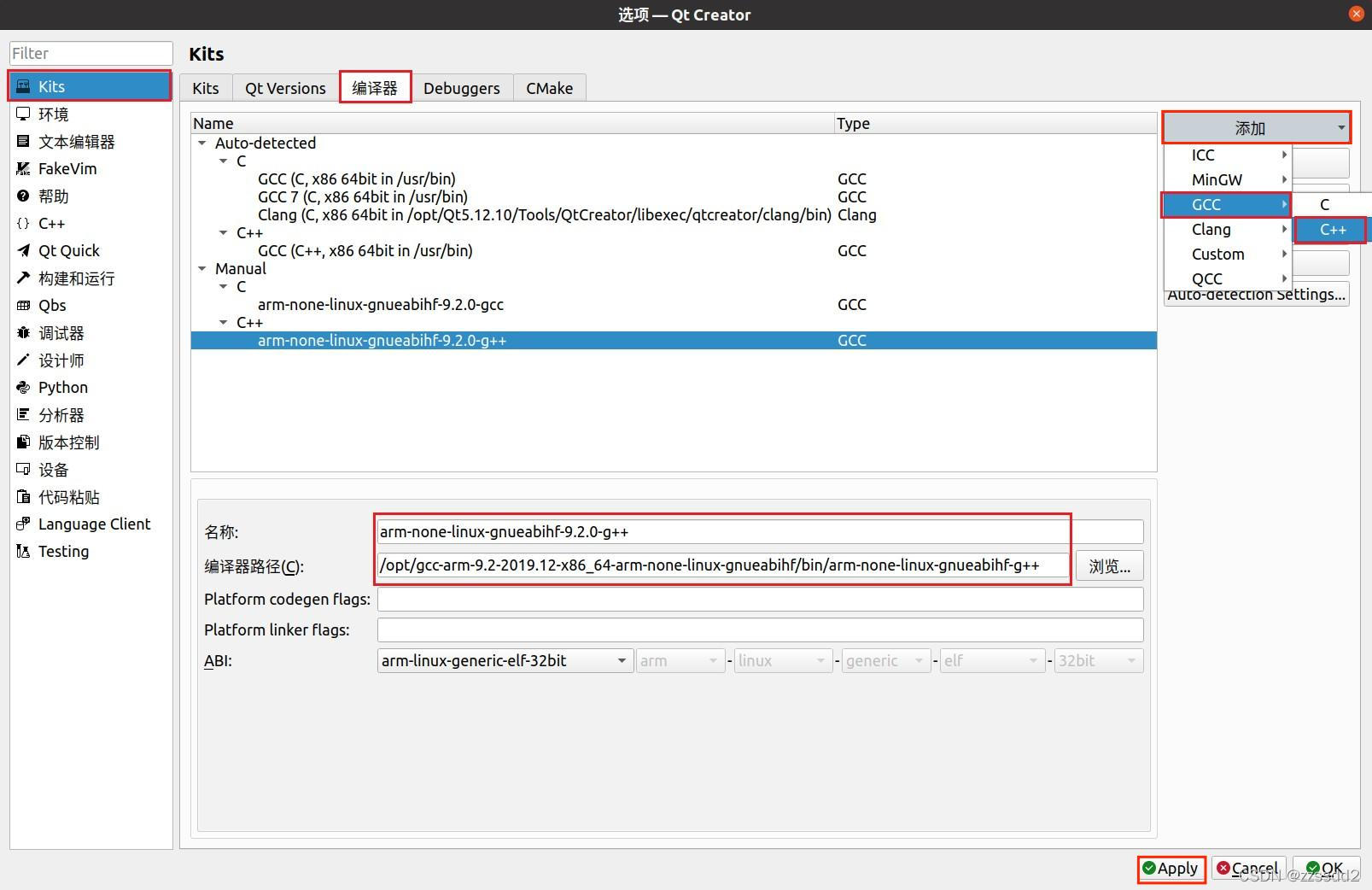Expand the QCC submenu
Viewport: 1372px width, 890px height.
[1228, 278]
